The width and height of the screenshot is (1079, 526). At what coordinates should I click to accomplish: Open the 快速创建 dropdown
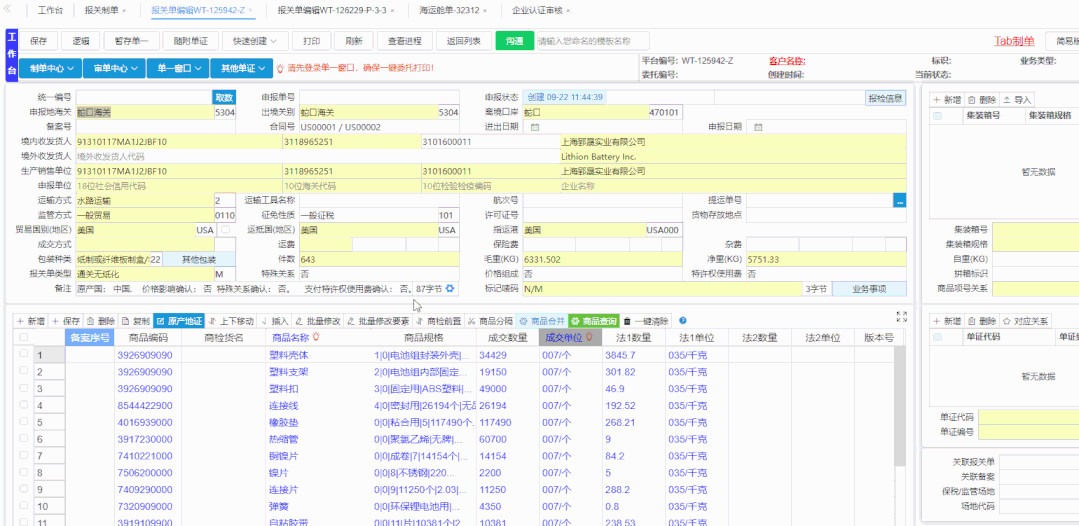255,41
